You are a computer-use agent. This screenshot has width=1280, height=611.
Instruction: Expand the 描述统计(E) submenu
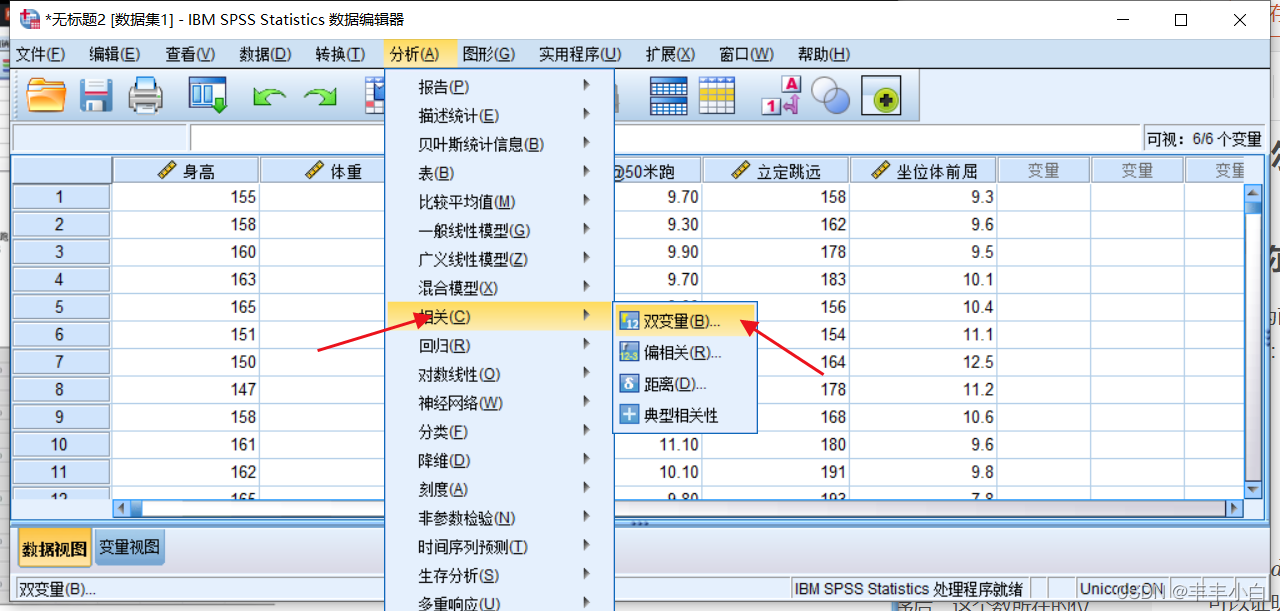pyautogui.click(x=499, y=116)
